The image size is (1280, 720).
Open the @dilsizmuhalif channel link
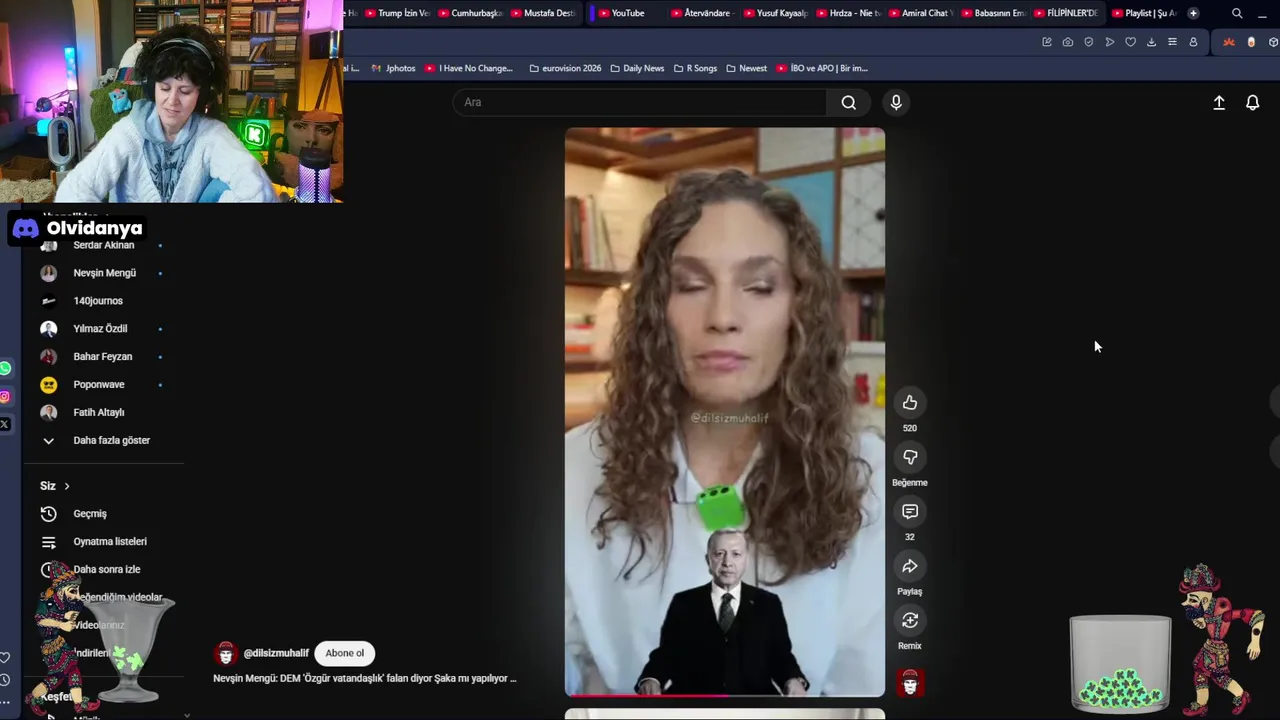coord(276,653)
